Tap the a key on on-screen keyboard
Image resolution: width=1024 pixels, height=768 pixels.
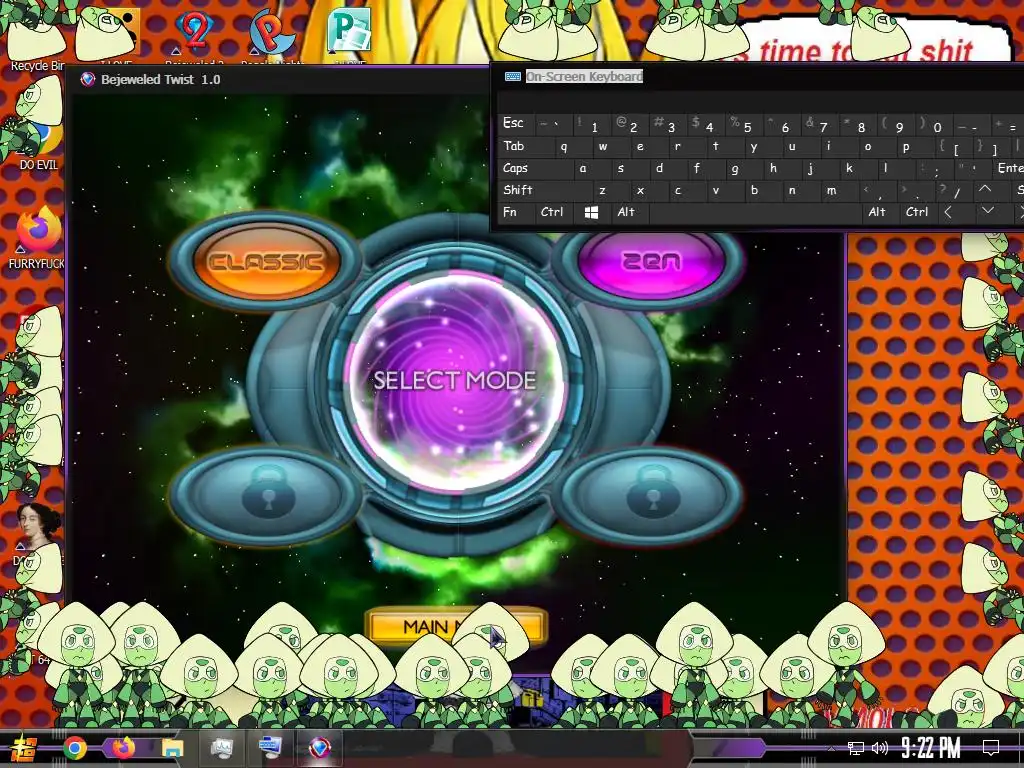coord(583,168)
